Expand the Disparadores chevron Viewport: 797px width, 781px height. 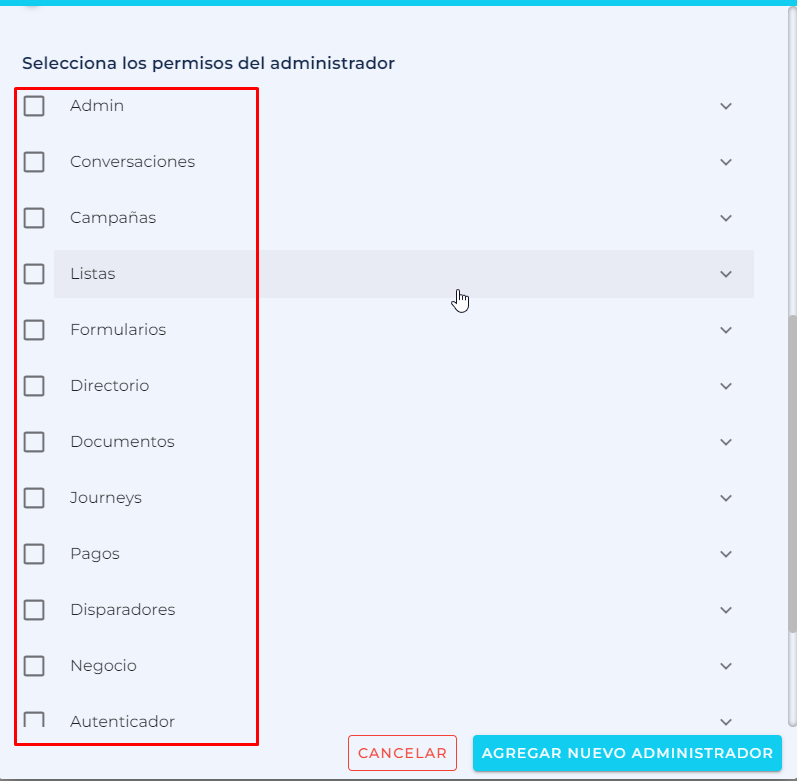726,610
